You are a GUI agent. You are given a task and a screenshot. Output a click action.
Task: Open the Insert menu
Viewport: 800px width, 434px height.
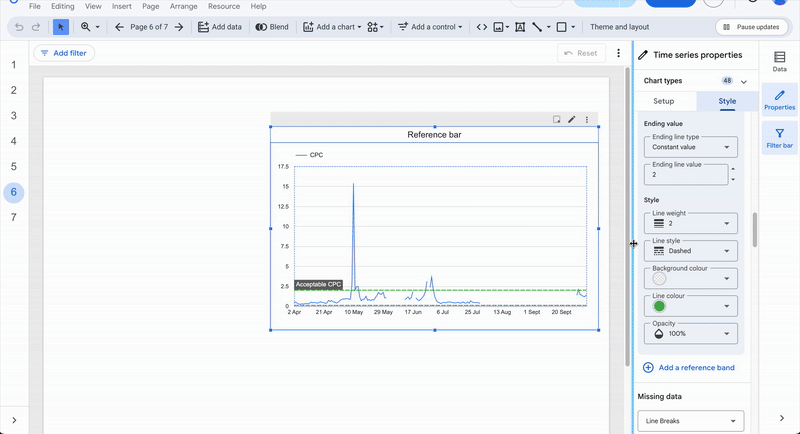click(x=122, y=6)
